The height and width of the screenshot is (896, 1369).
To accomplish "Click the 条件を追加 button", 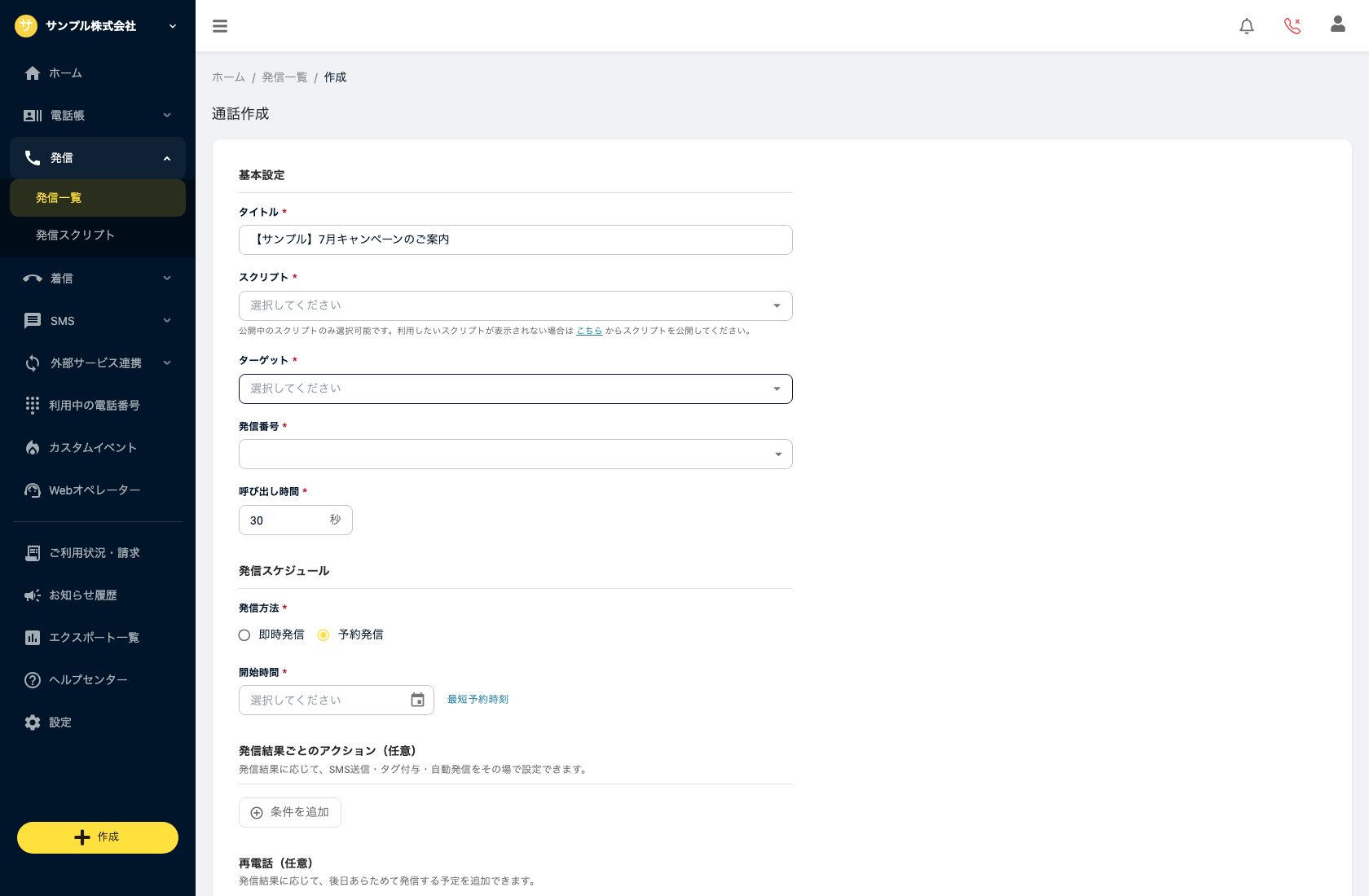I will [x=290, y=813].
